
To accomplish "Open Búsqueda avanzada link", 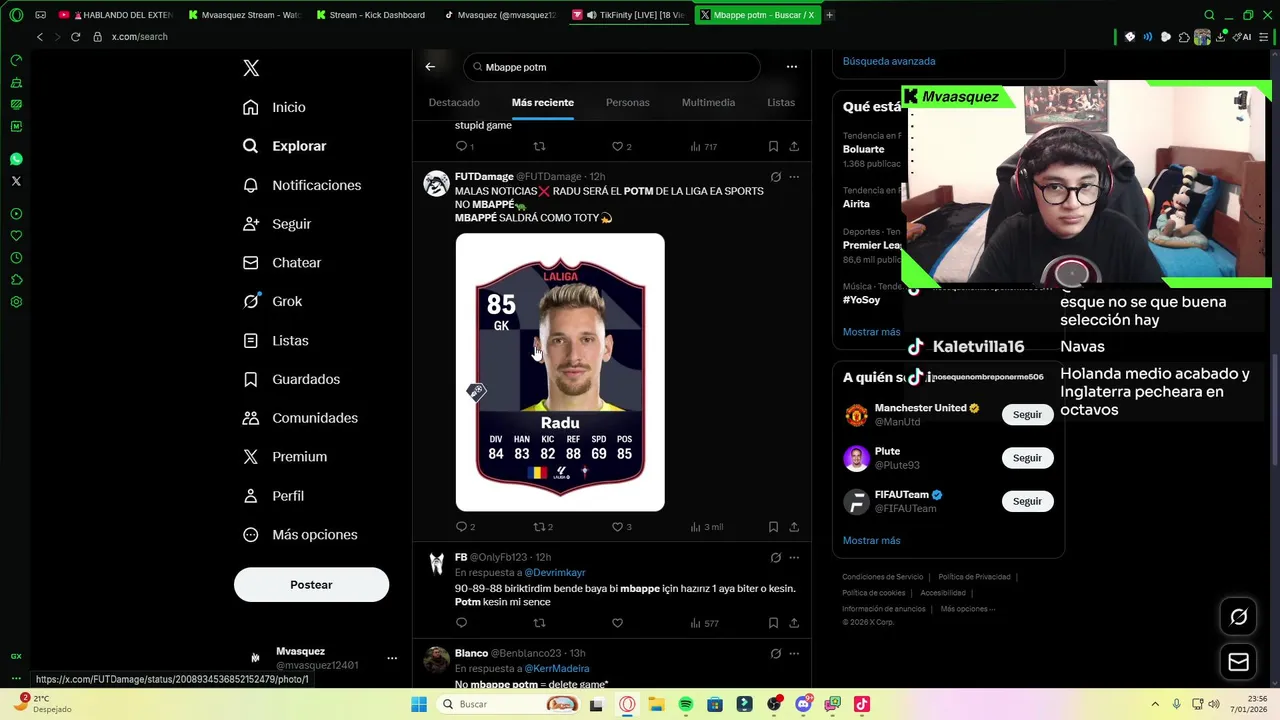I will pyautogui.click(x=889, y=61).
